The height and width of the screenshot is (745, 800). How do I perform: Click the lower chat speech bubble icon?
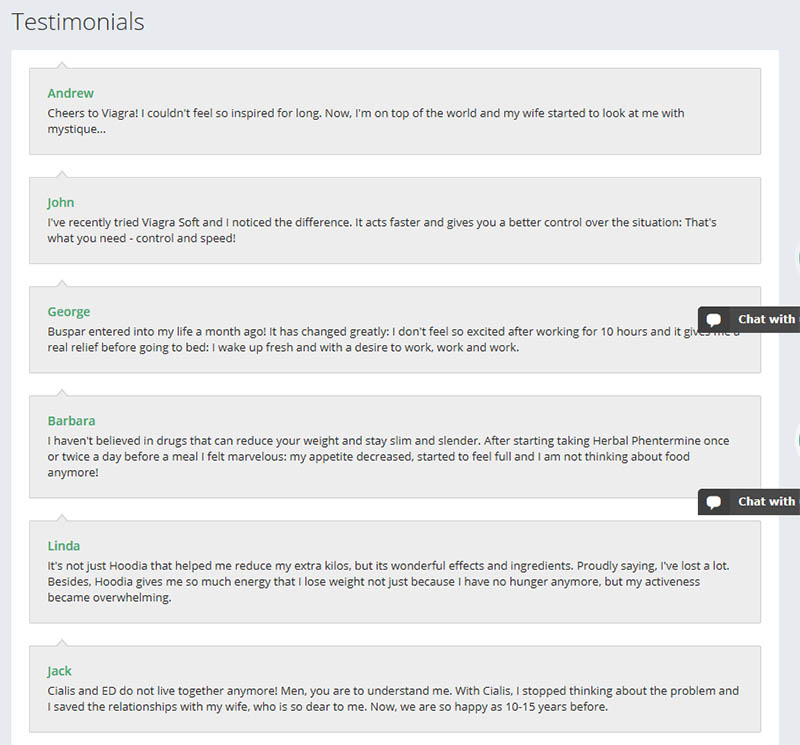tap(714, 502)
